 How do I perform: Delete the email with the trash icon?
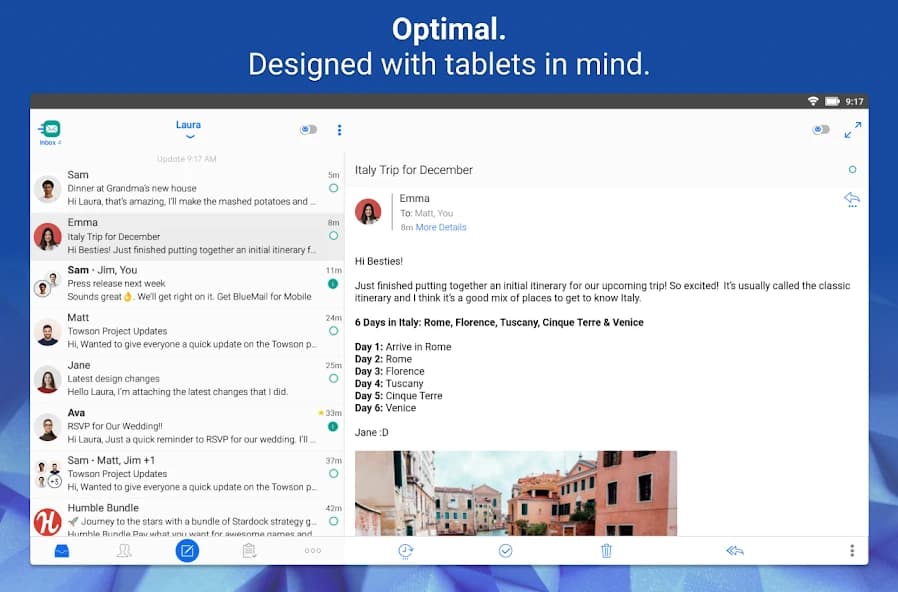point(606,551)
